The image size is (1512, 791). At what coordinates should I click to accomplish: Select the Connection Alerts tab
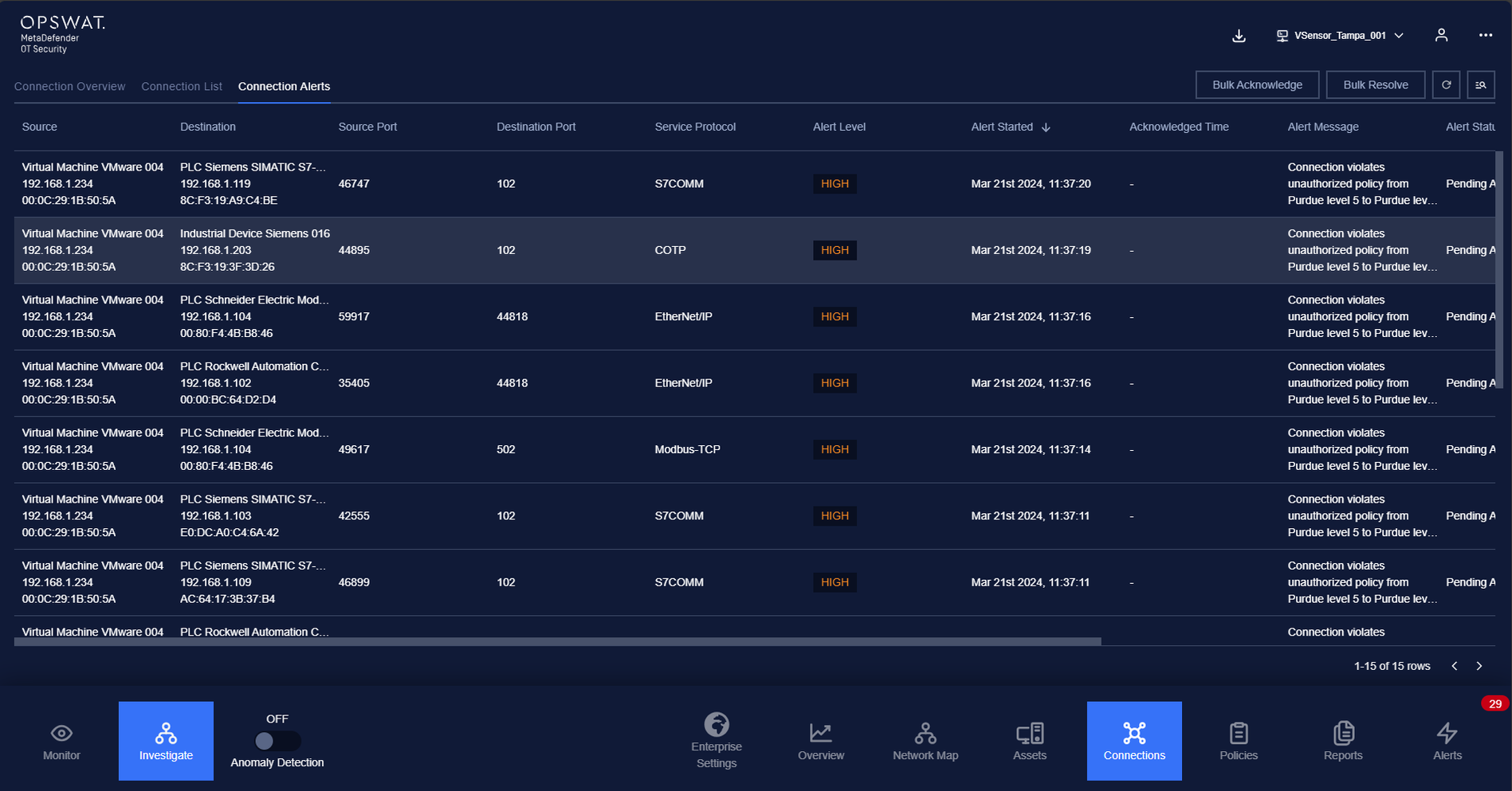pyautogui.click(x=284, y=86)
